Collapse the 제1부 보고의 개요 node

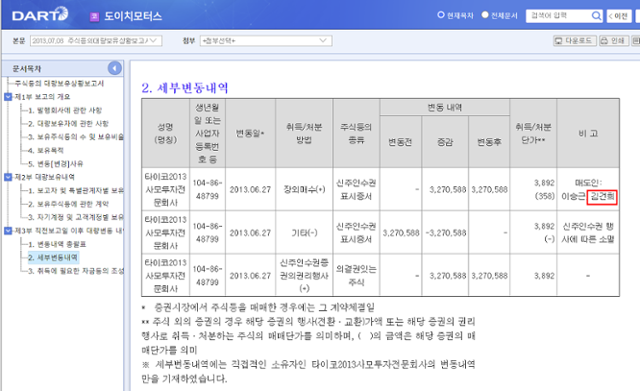click(8, 97)
